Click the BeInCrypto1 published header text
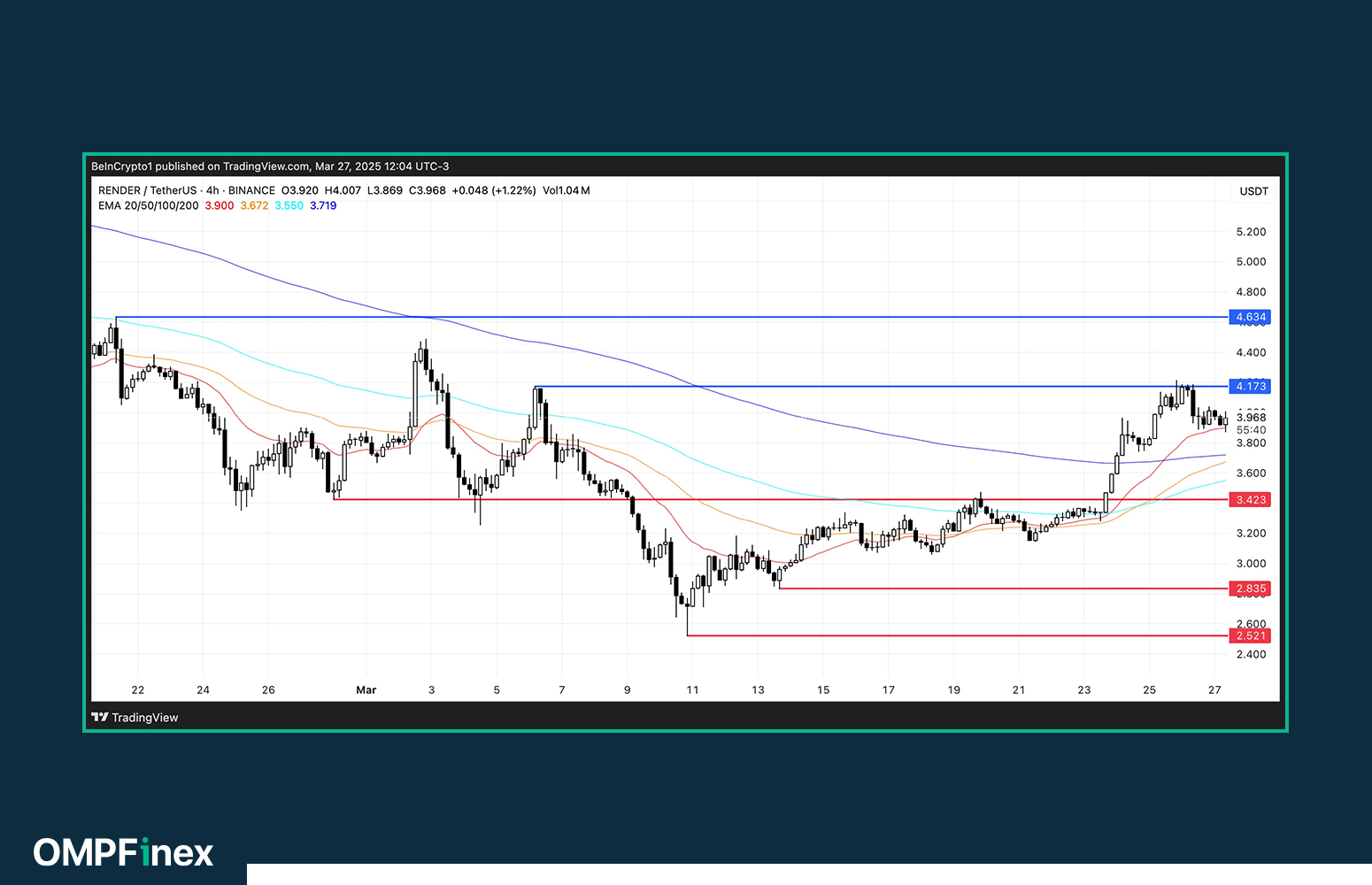Screen dimensions: 1372x885 pos(270,166)
